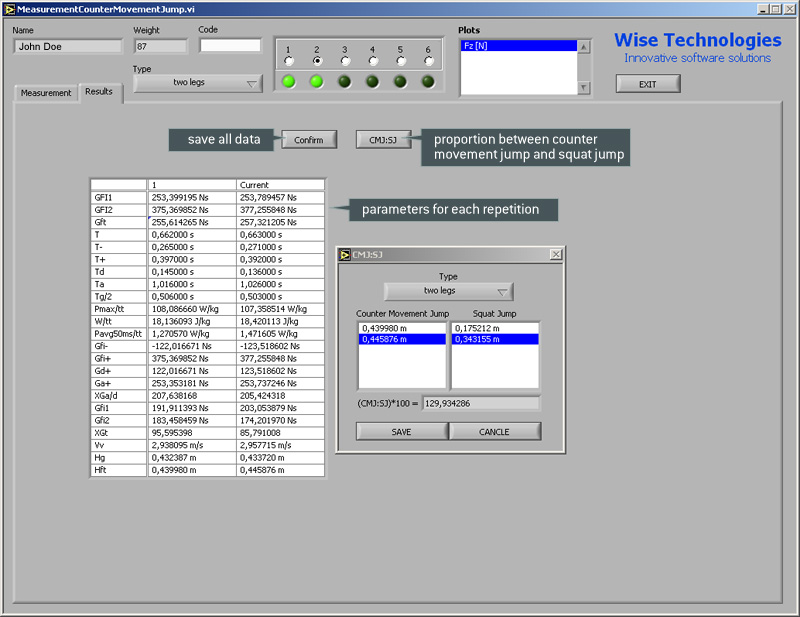The width and height of the screenshot is (800, 617).
Task: Select radio button 3
Action: 345,61
